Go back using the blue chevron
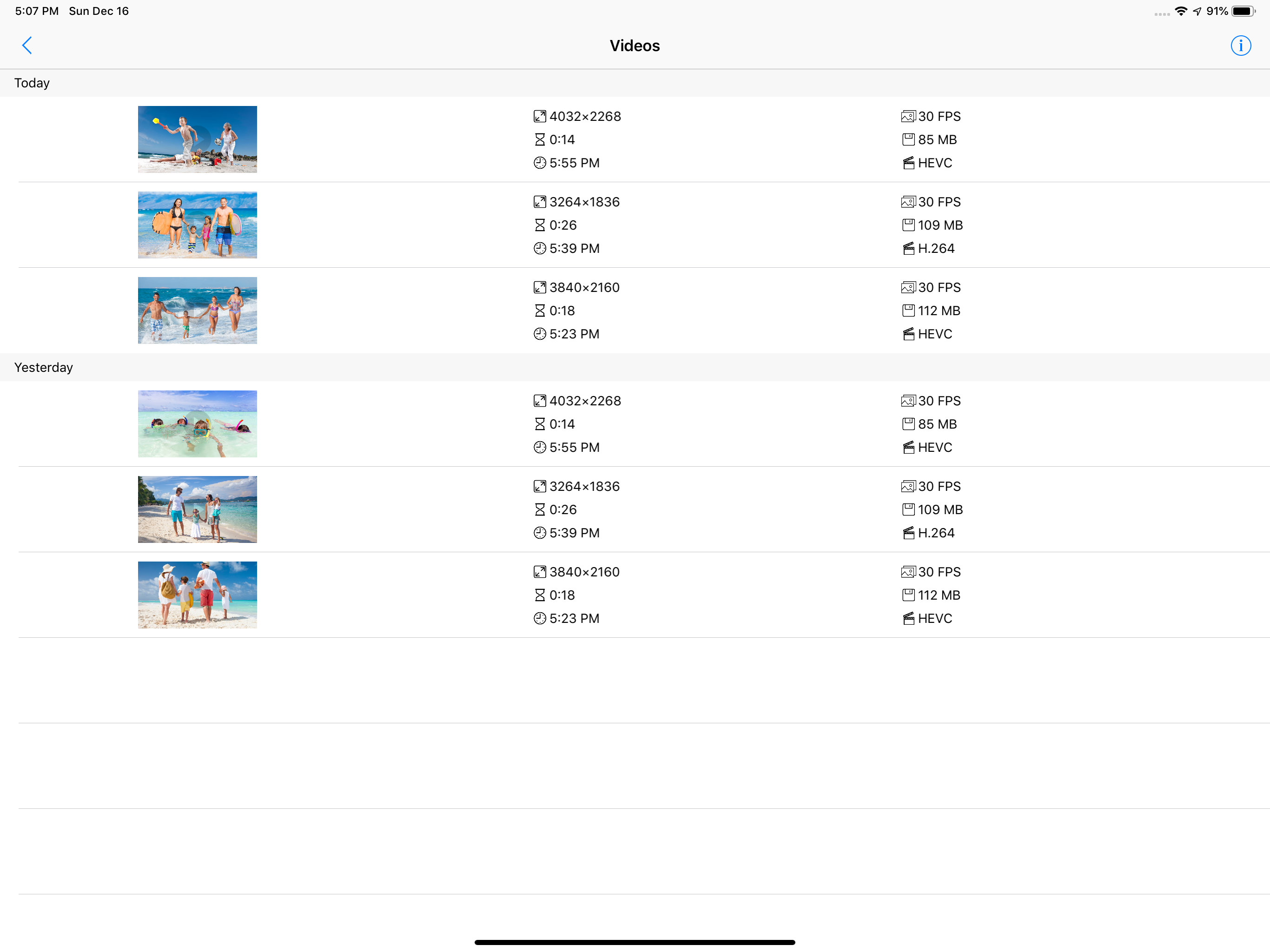The image size is (1270, 952). tap(27, 46)
